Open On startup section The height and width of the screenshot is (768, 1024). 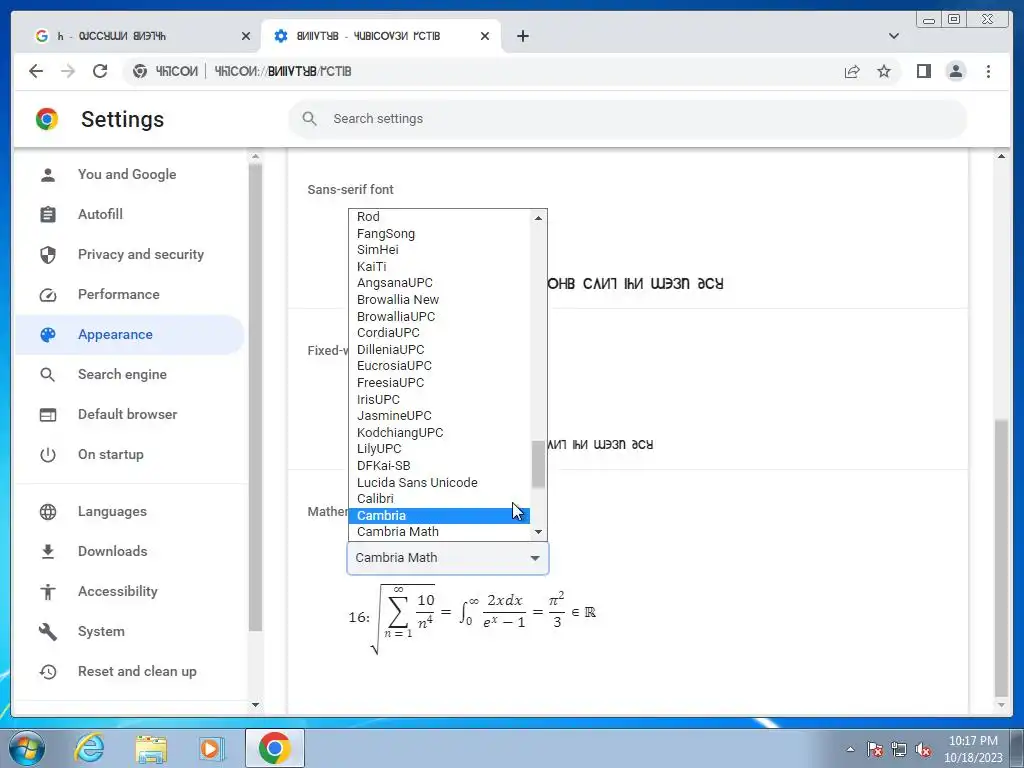point(129,455)
